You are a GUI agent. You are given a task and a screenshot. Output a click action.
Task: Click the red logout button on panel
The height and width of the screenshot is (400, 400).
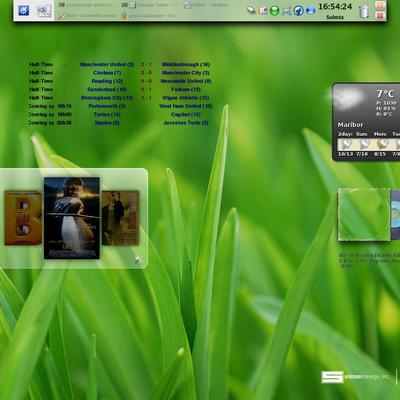click(x=380, y=15)
